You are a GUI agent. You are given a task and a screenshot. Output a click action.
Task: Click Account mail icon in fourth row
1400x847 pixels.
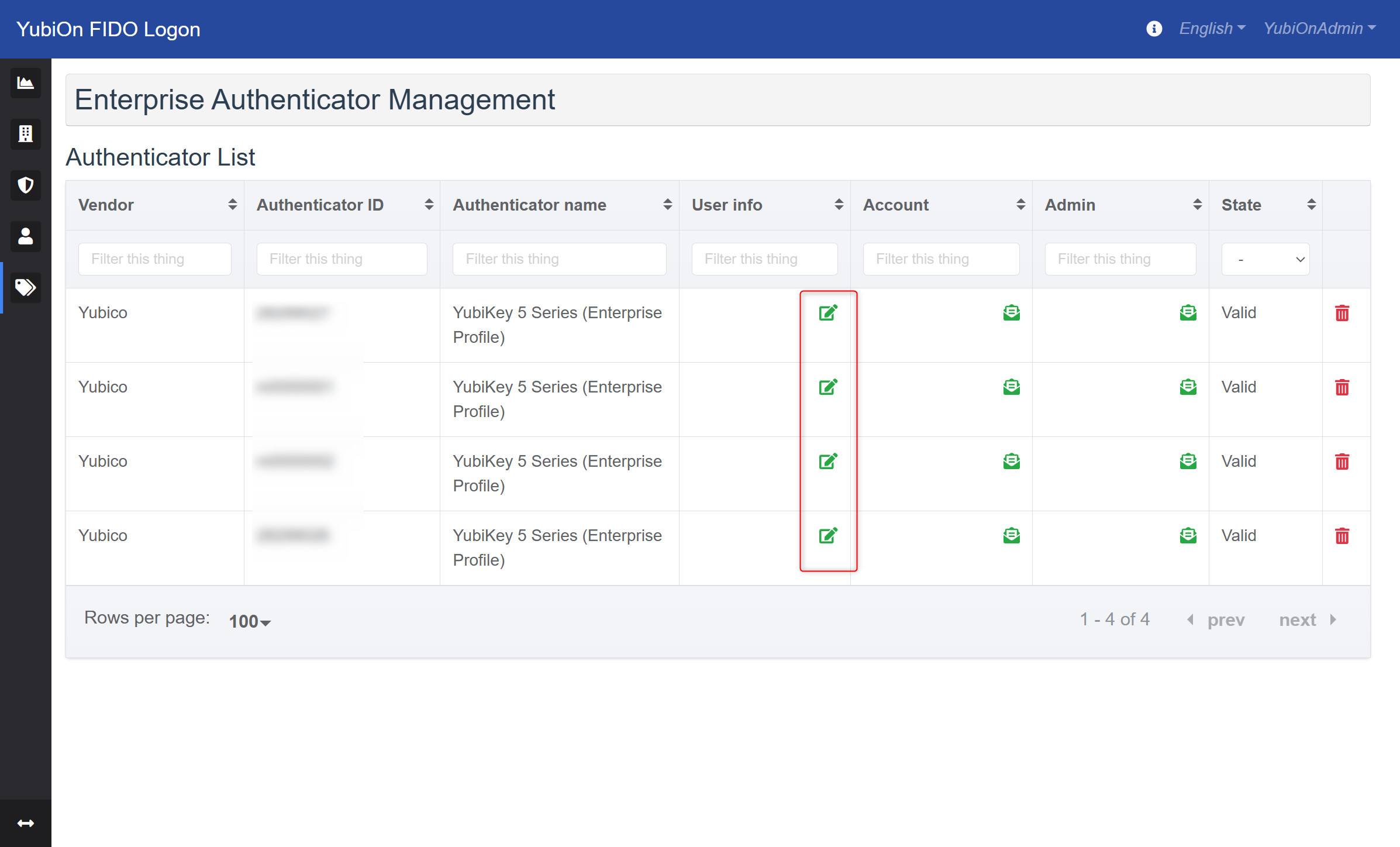click(1011, 536)
